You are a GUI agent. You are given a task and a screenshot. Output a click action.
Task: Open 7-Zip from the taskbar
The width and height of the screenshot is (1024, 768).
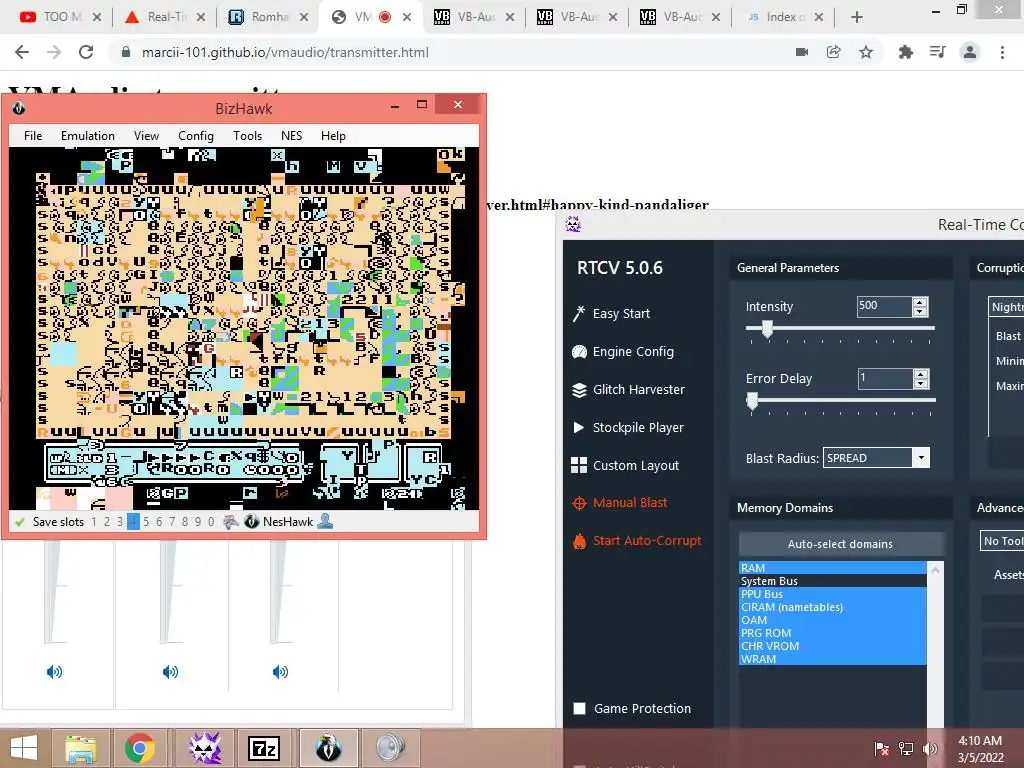[x=264, y=748]
